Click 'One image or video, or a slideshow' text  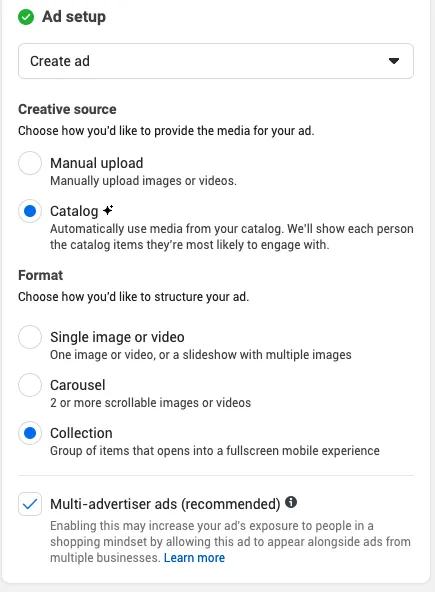(x=201, y=355)
